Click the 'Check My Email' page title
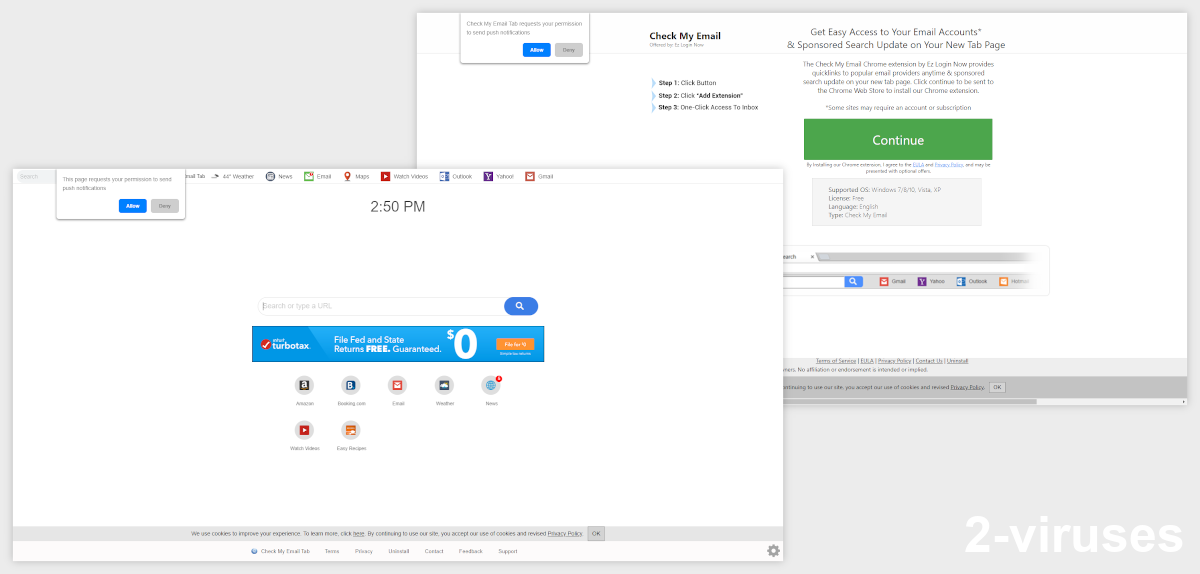 point(685,36)
